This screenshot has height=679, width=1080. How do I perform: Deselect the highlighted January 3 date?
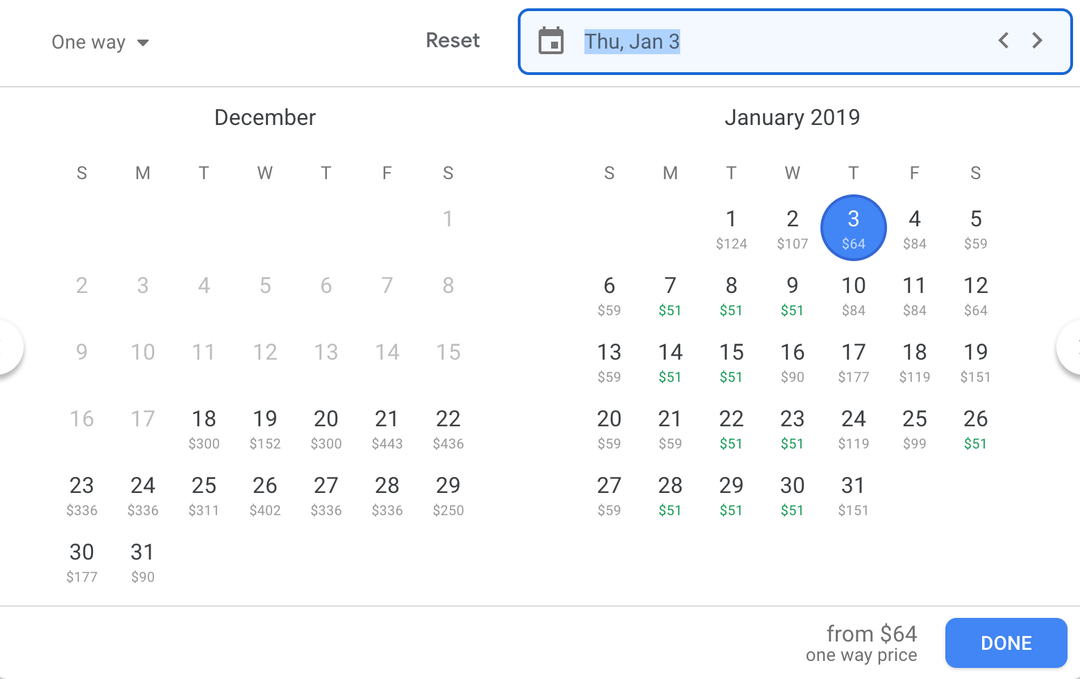tap(853, 227)
